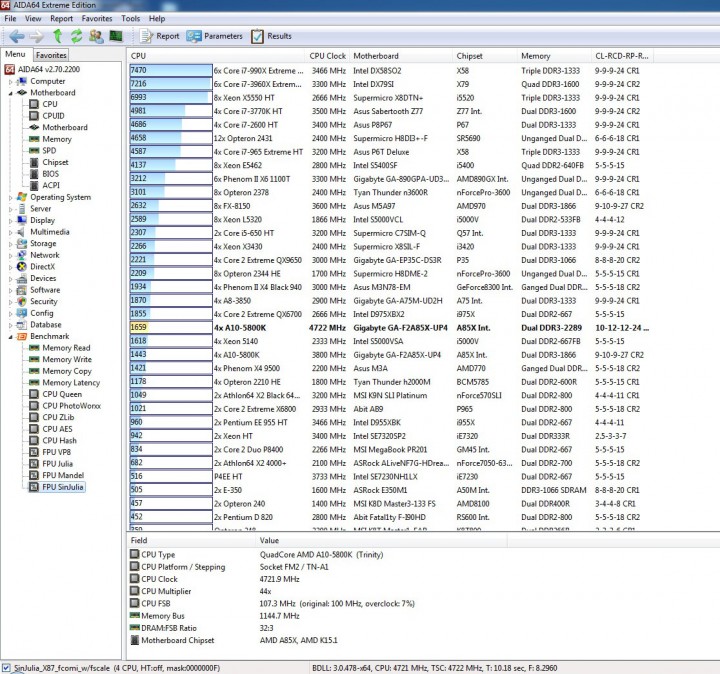720x674 pixels.
Task: Sort by the Motherboard column header
Action: tap(401, 56)
